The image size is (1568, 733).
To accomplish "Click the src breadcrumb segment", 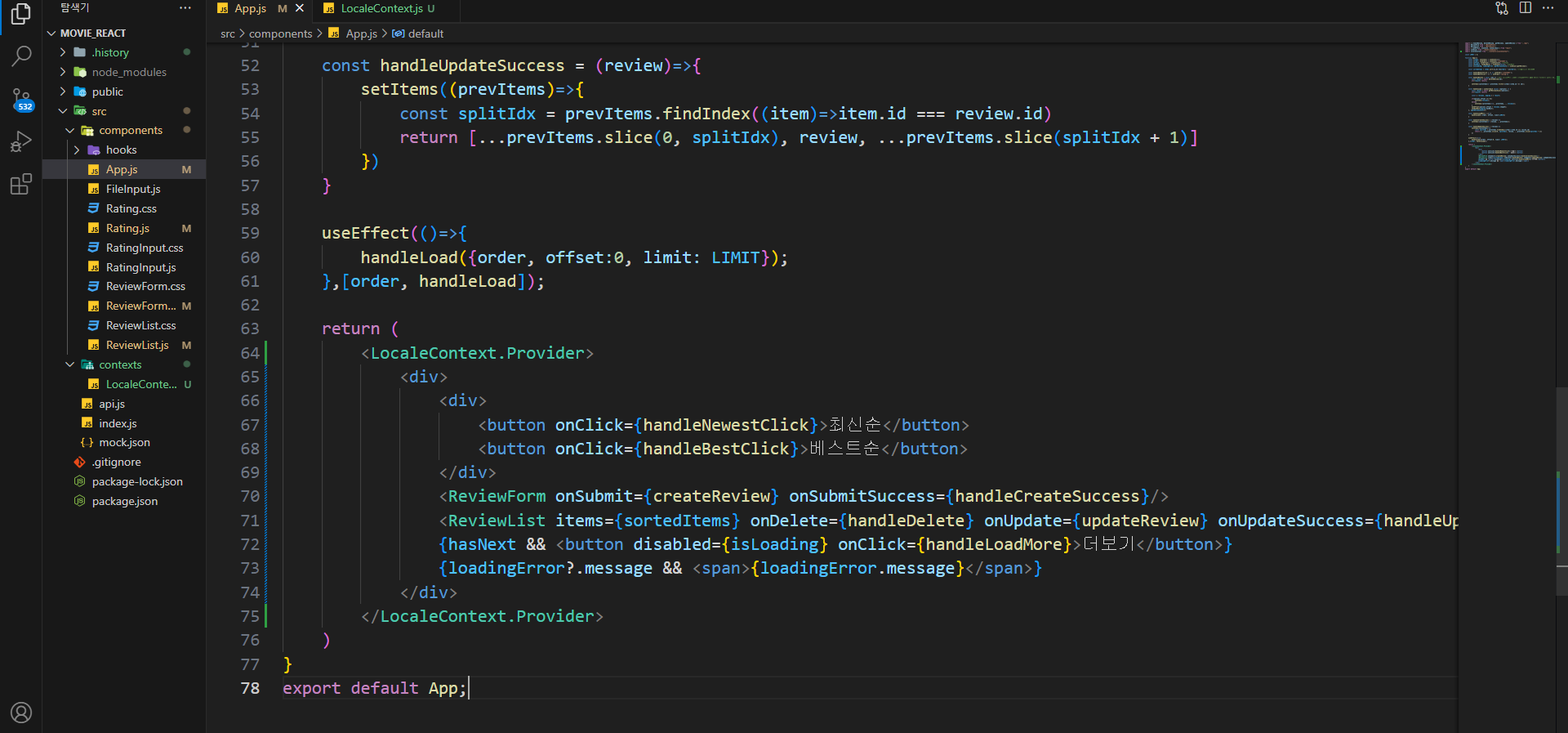I will (228, 34).
